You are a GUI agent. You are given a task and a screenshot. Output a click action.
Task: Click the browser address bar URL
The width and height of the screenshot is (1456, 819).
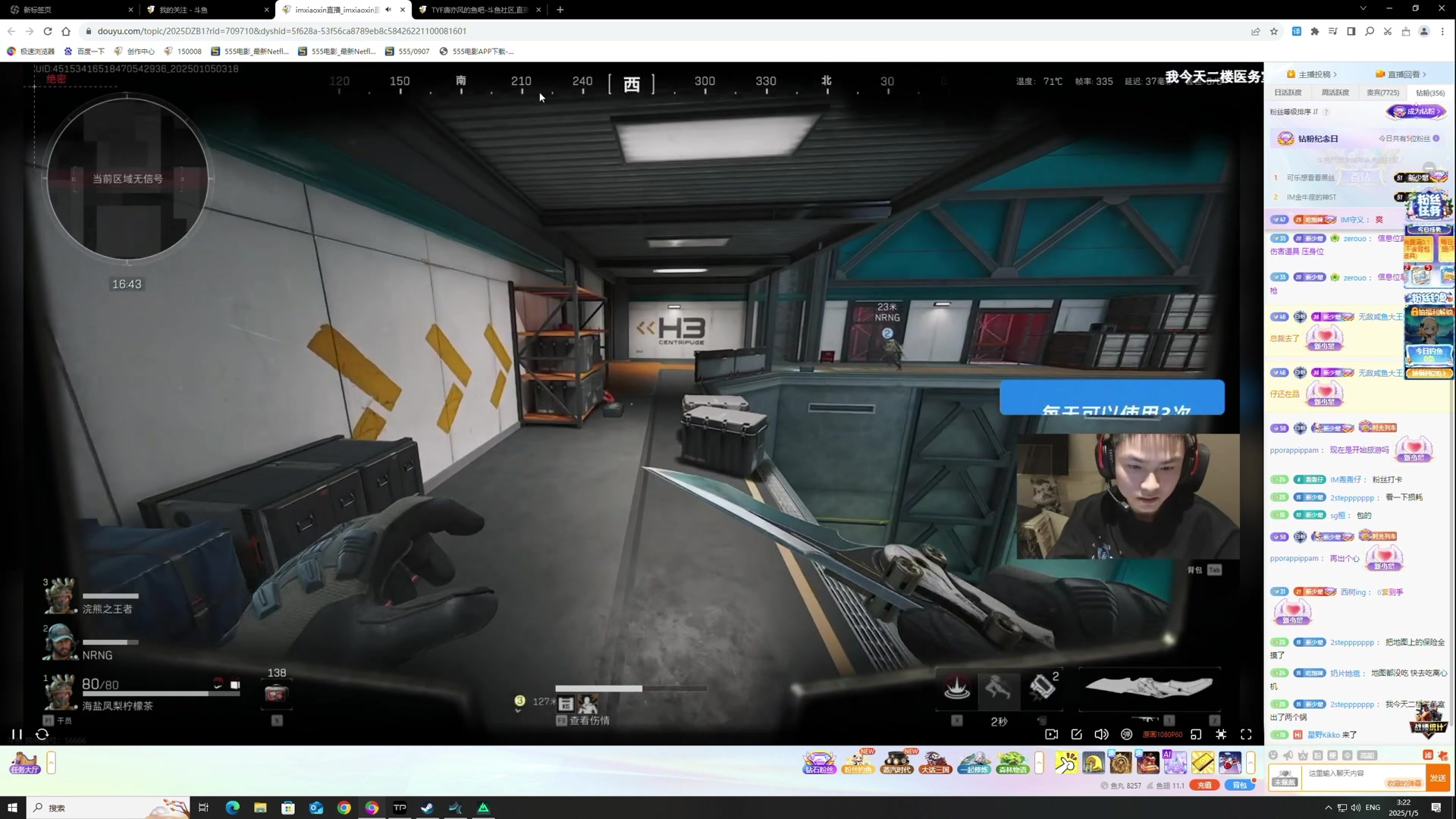pos(282,31)
